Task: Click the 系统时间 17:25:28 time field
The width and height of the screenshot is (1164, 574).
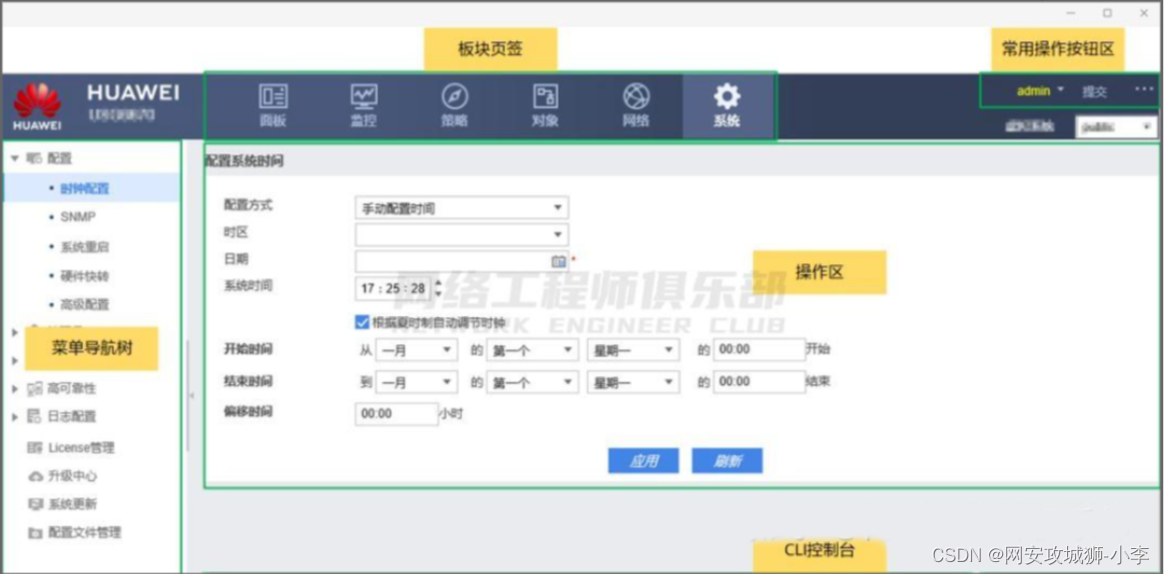Action: [x=393, y=288]
